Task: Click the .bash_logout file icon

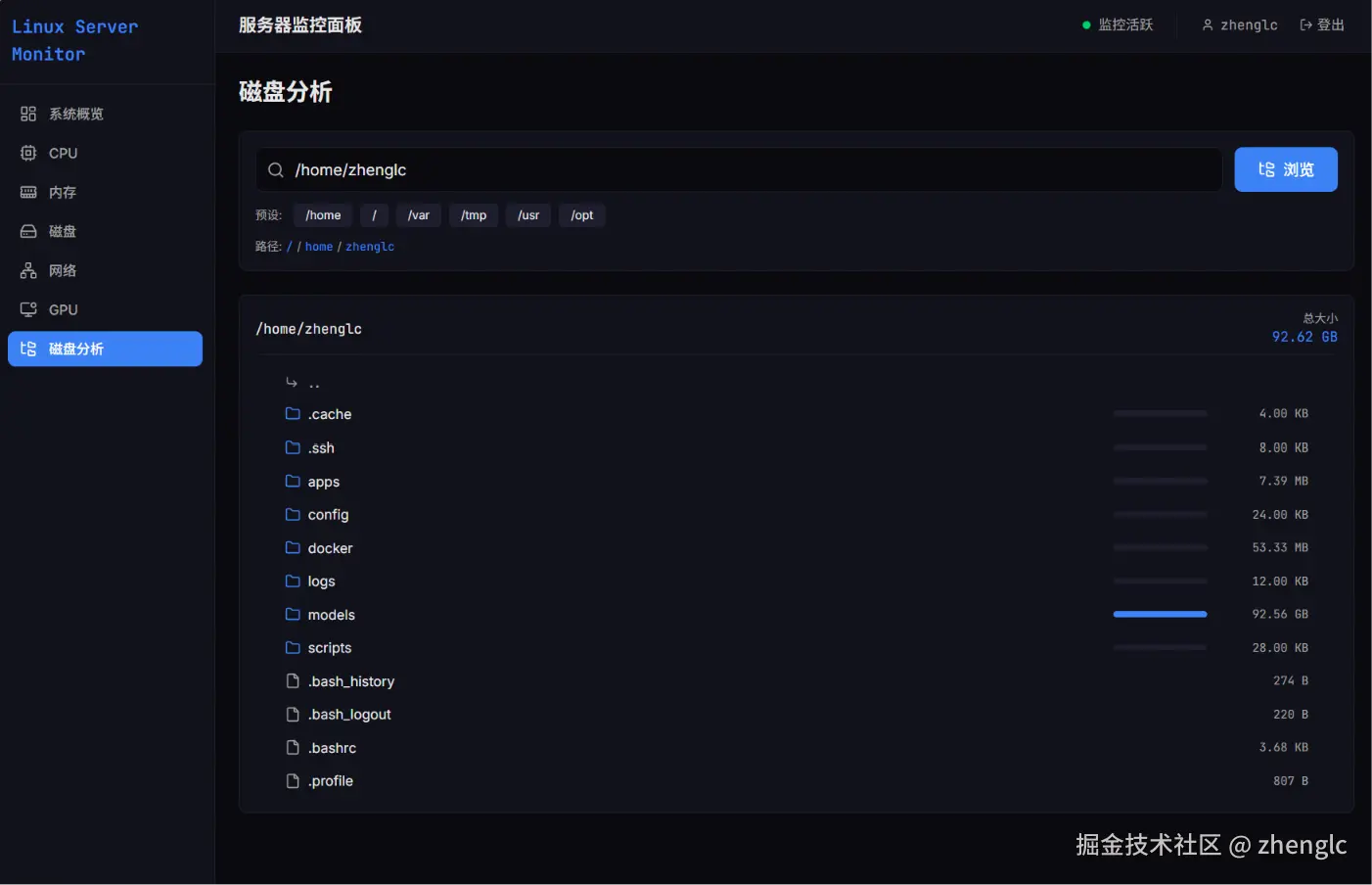Action: coord(293,714)
